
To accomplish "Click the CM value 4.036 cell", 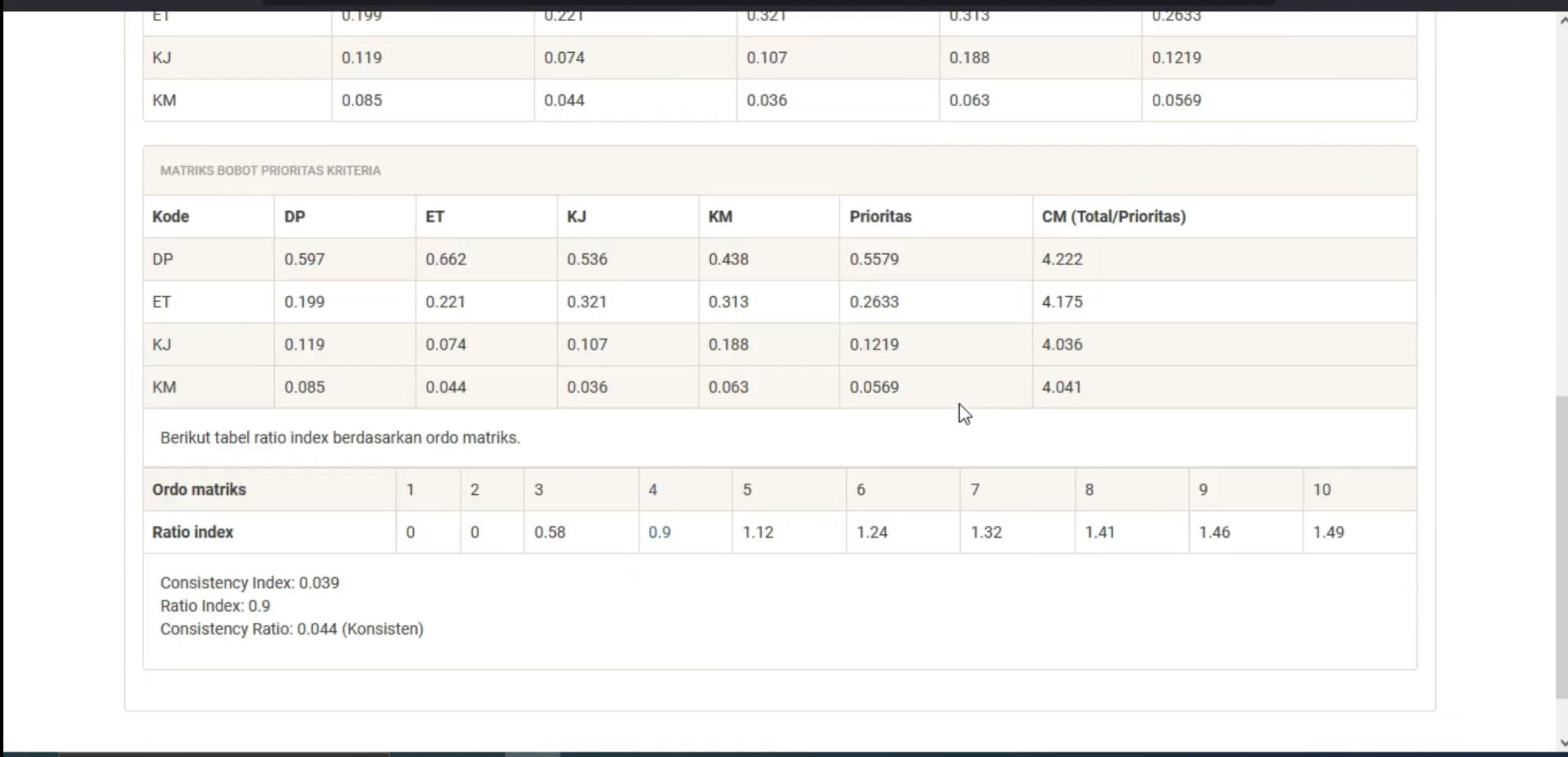I will click(1224, 344).
